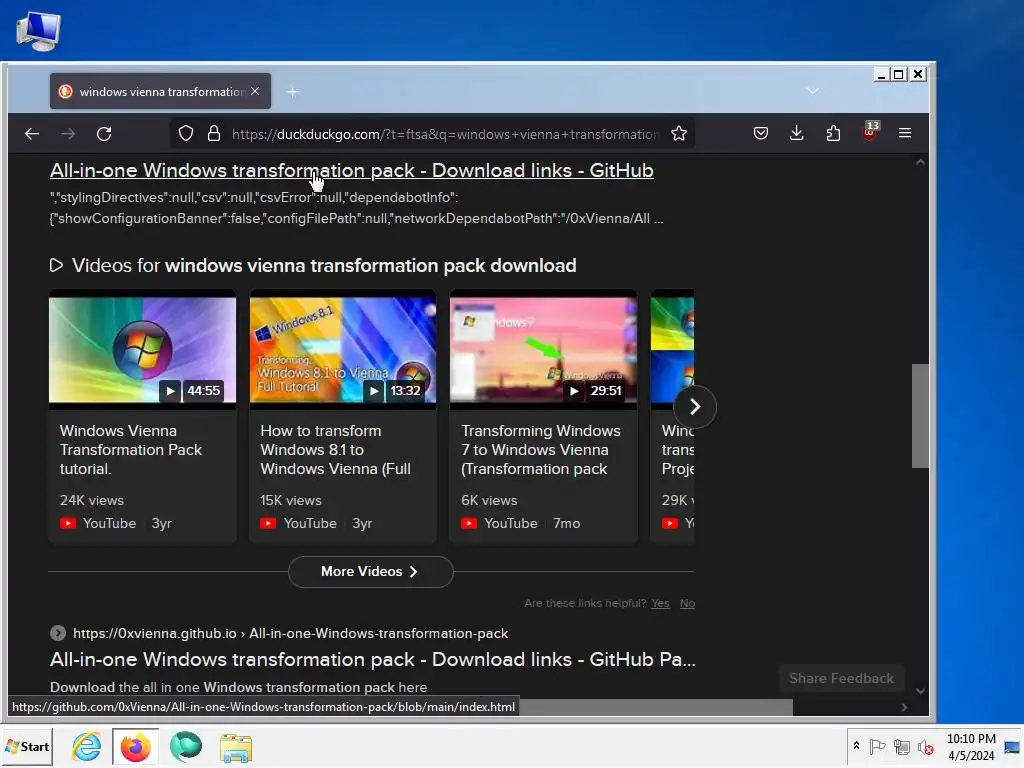Image resolution: width=1024 pixels, height=768 pixels.
Task: Open All-in-one Windows transformation pack GitHub link
Action: click(351, 170)
